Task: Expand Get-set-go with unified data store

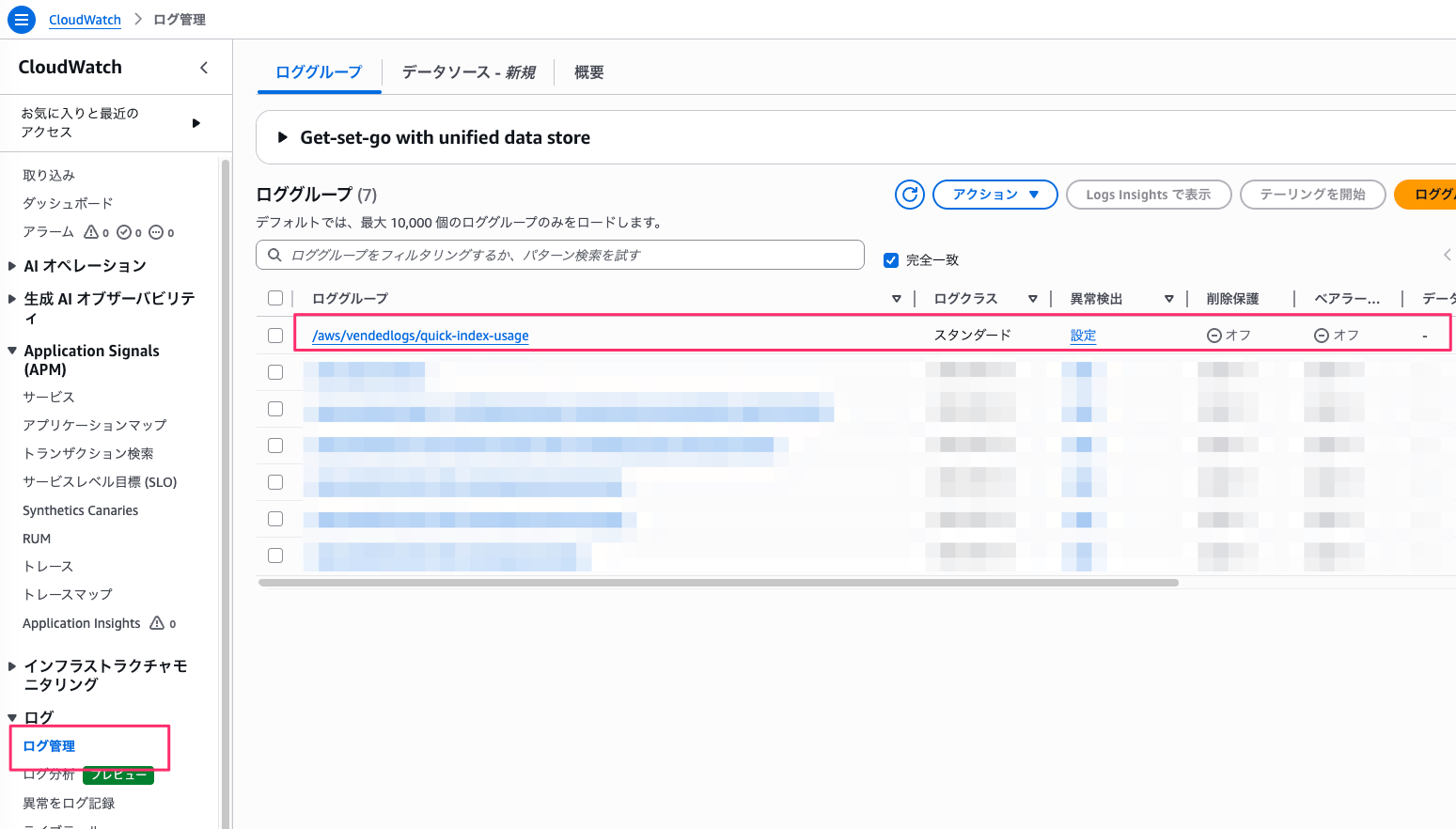Action: pos(284,136)
